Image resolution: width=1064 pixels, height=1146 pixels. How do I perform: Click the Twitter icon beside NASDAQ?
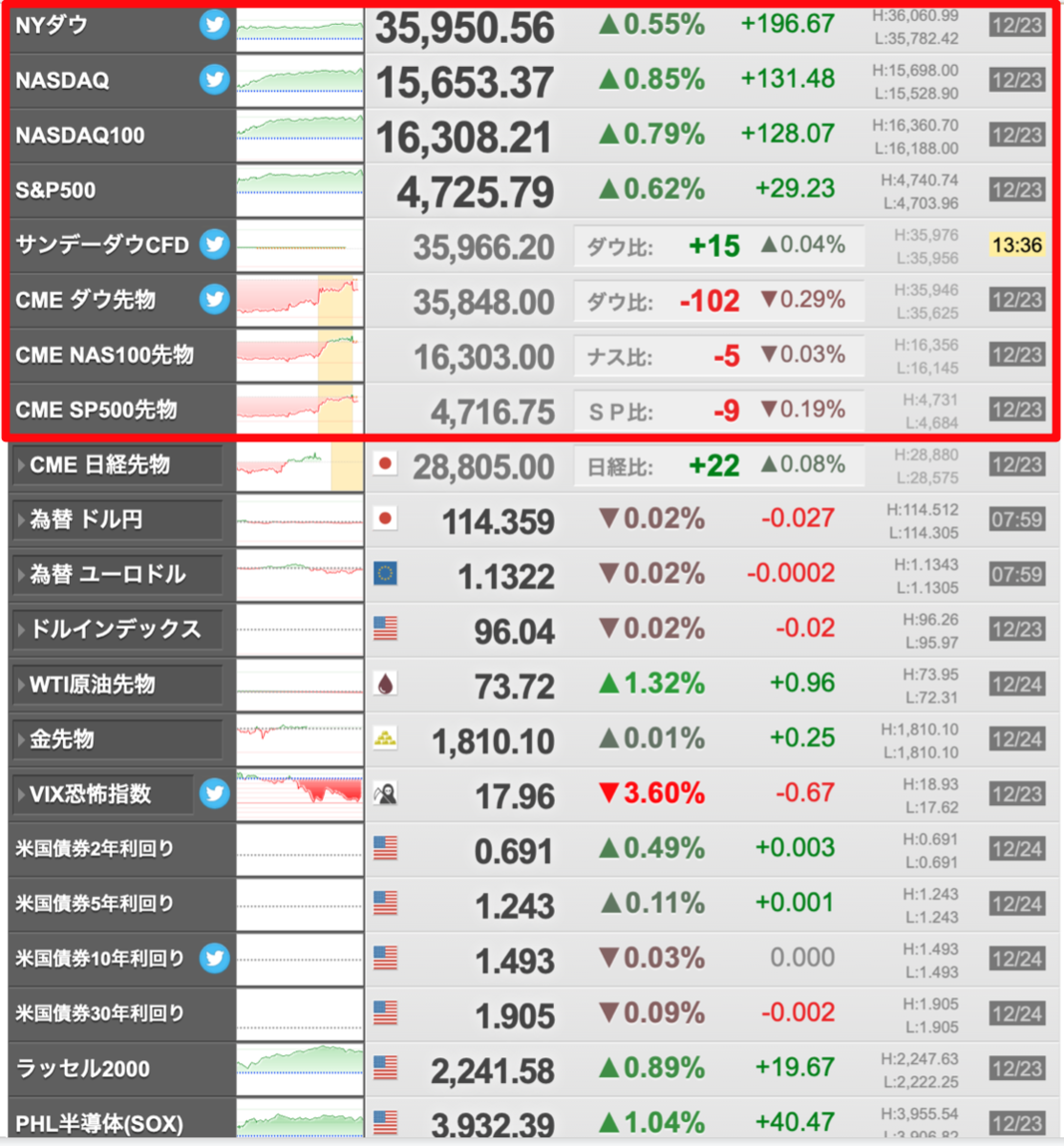pyautogui.click(x=215, y=79)
